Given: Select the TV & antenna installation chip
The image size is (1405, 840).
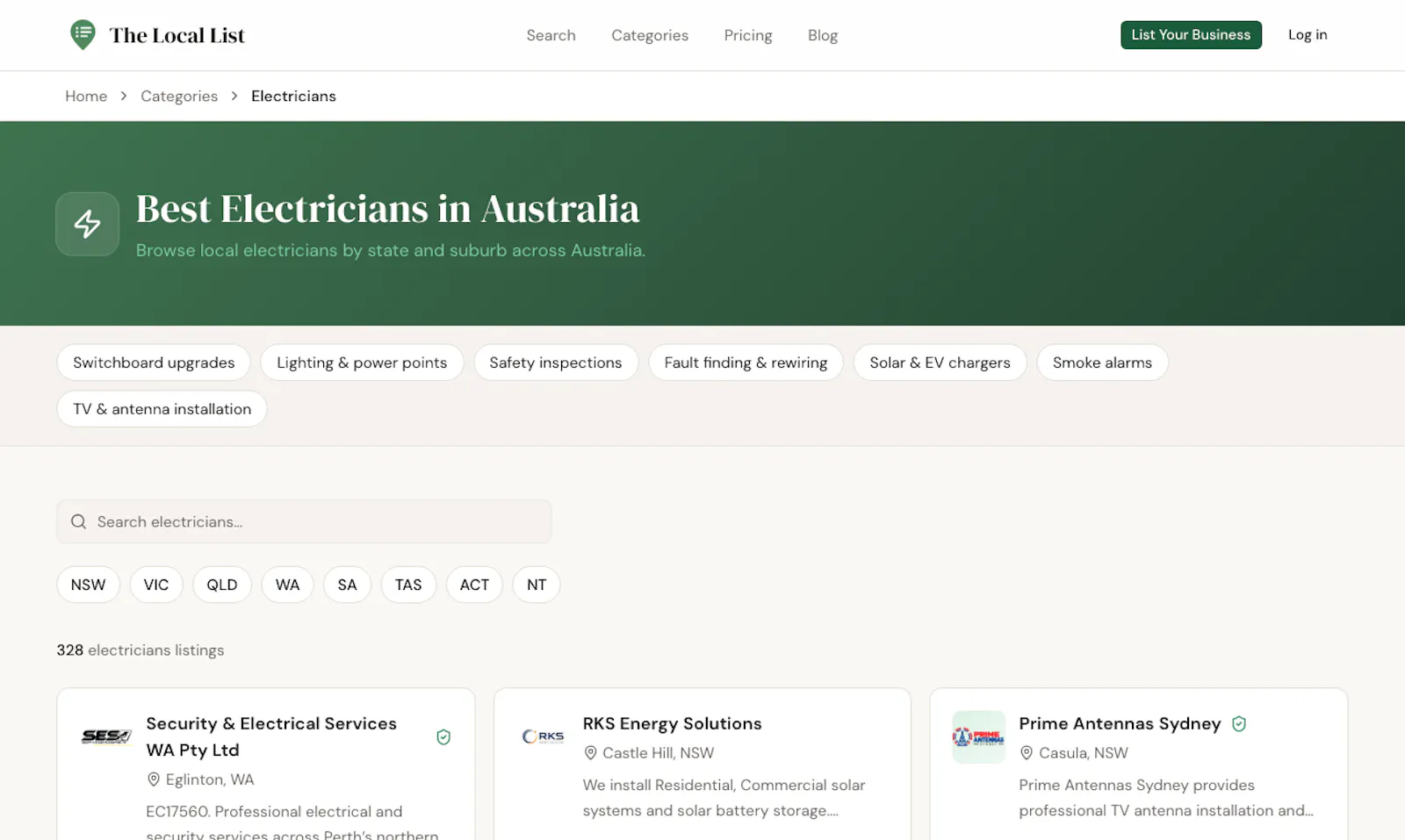Looking at the screenshot, I should pos(162,409).
